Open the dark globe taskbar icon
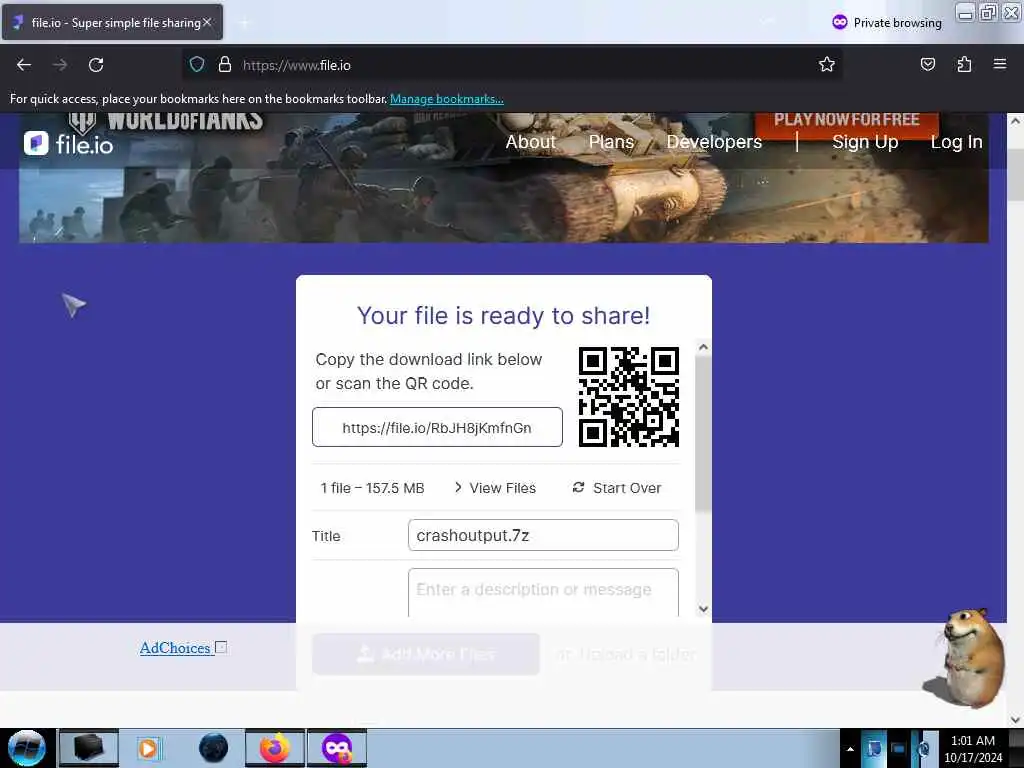This screenshot has width=1024, height=768. pos(214,748)
